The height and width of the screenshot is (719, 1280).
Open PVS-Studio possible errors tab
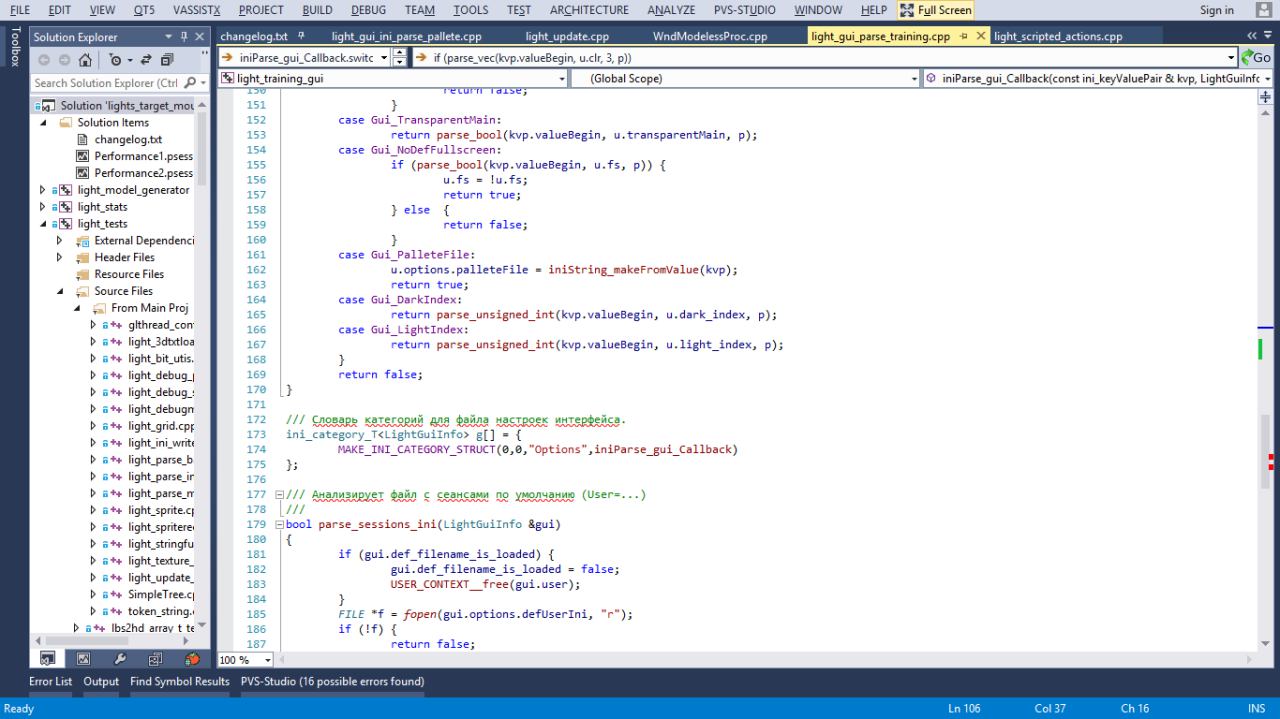(x=332, y=682)
